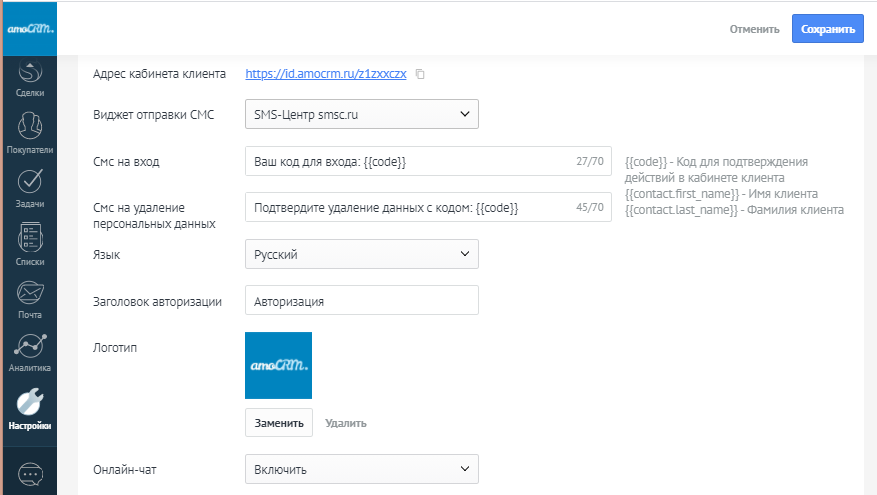Viewport: 877px width, 495px height.
Task: Open the chat bubble icon at sidebar bottom
Action: coord(30,473)
